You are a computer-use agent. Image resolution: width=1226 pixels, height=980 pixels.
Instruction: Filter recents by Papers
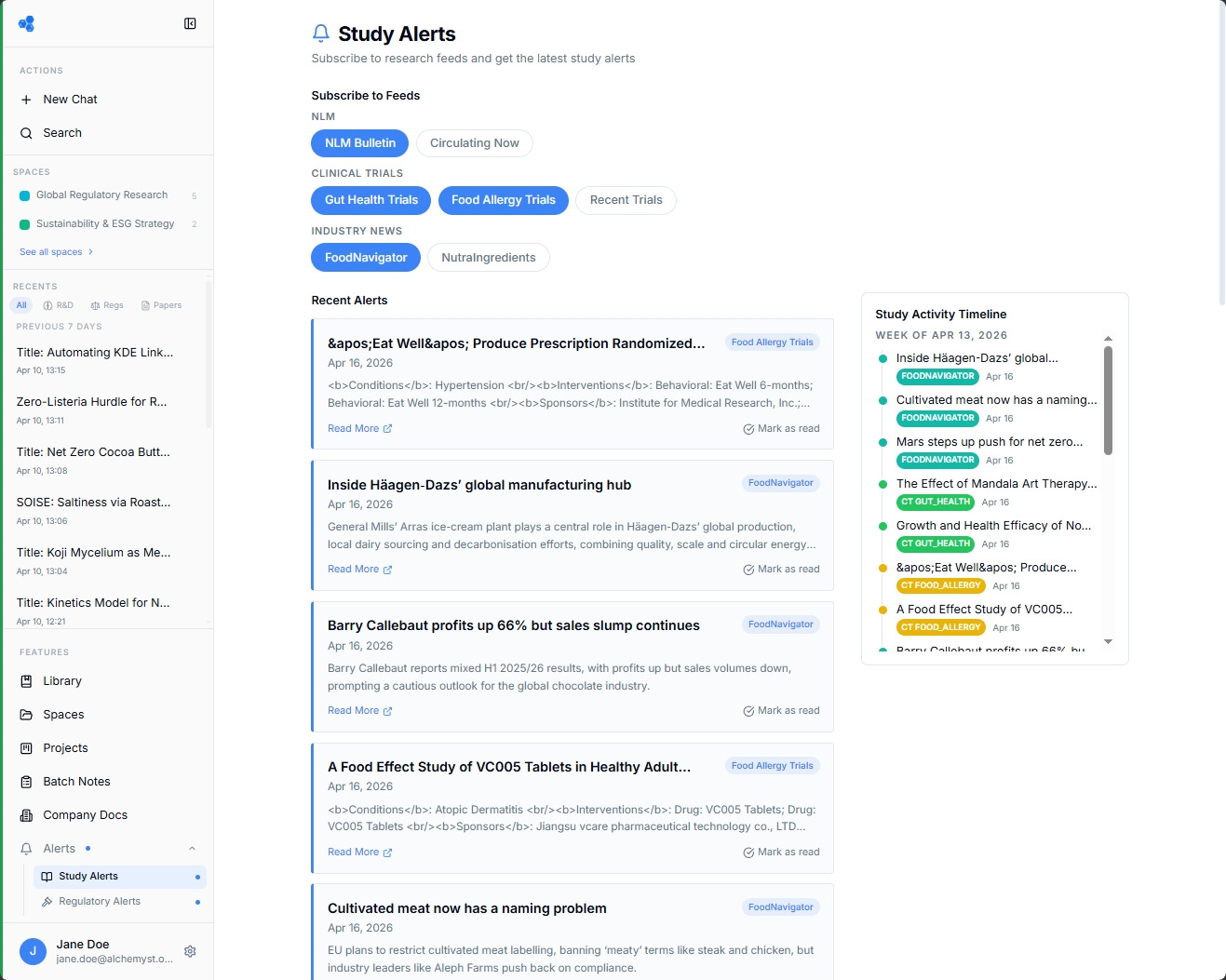[x=161, y=305]
